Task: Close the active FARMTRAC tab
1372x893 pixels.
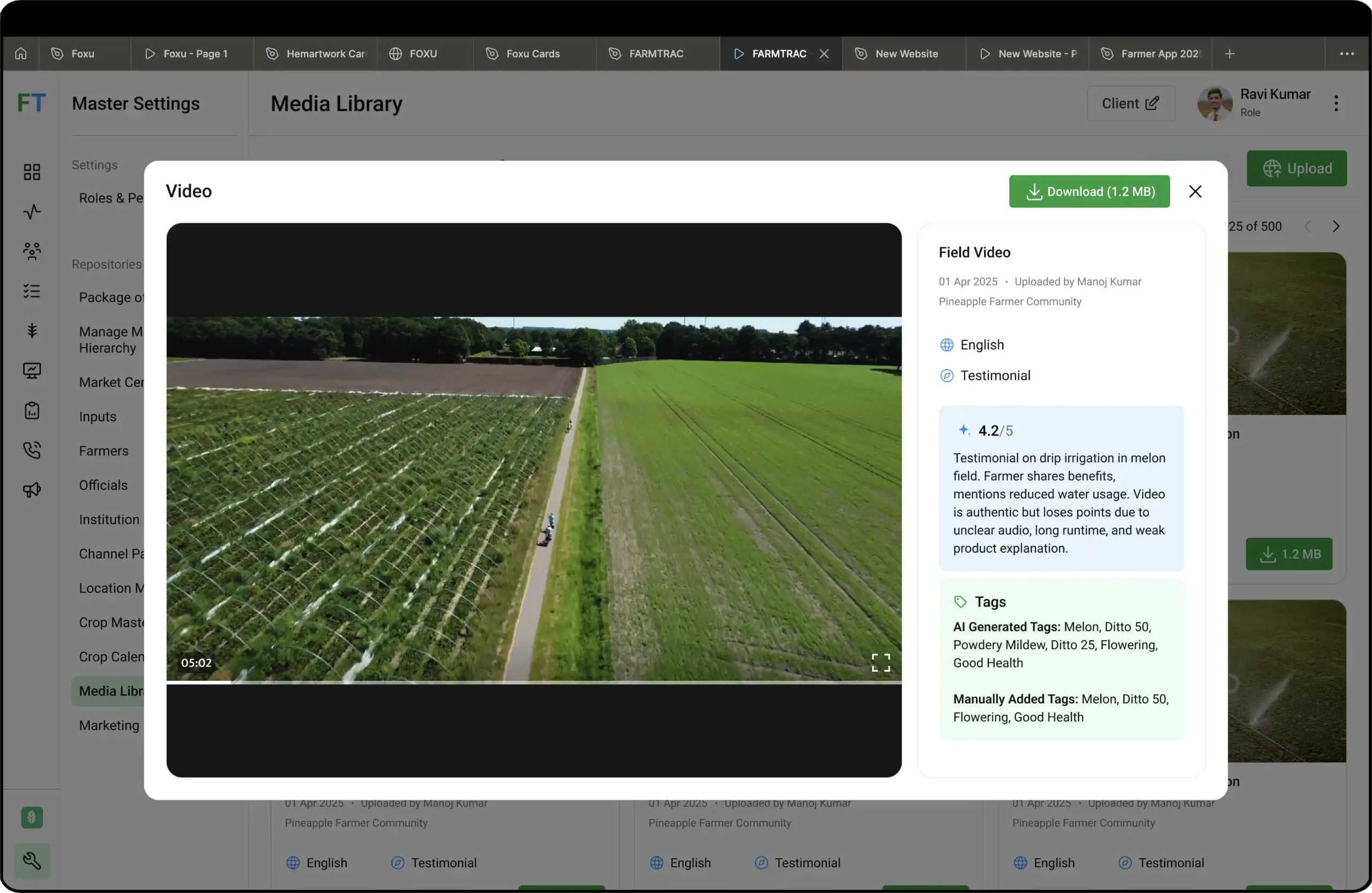Action: pyautogui.click(x=824, y=54)
